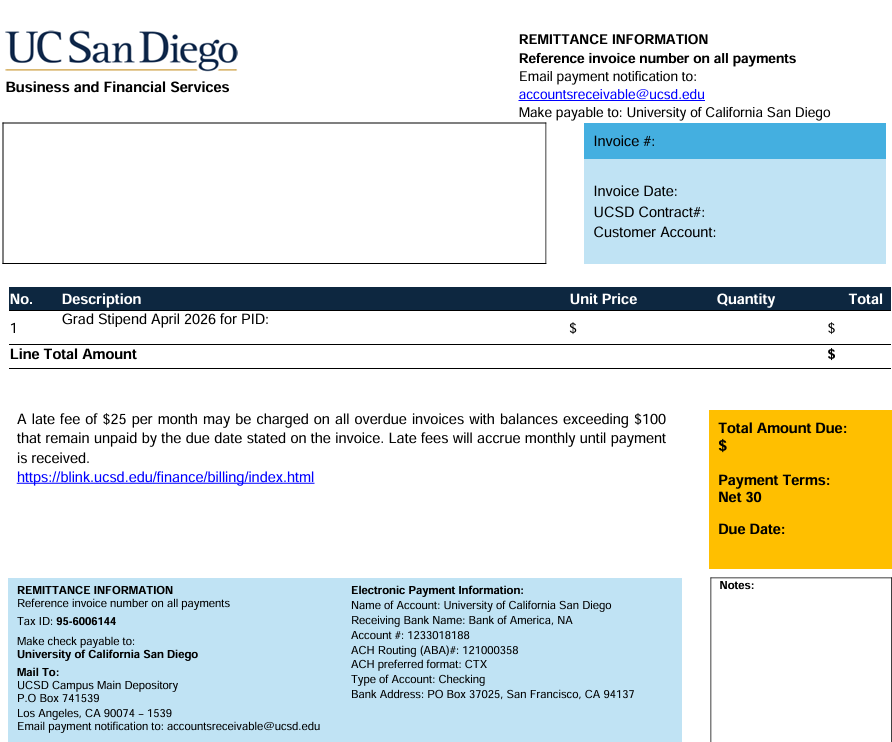Select 'Receiving Bank Name: Bank of America, NA'

pyautogui.click(x=462, y=620)
